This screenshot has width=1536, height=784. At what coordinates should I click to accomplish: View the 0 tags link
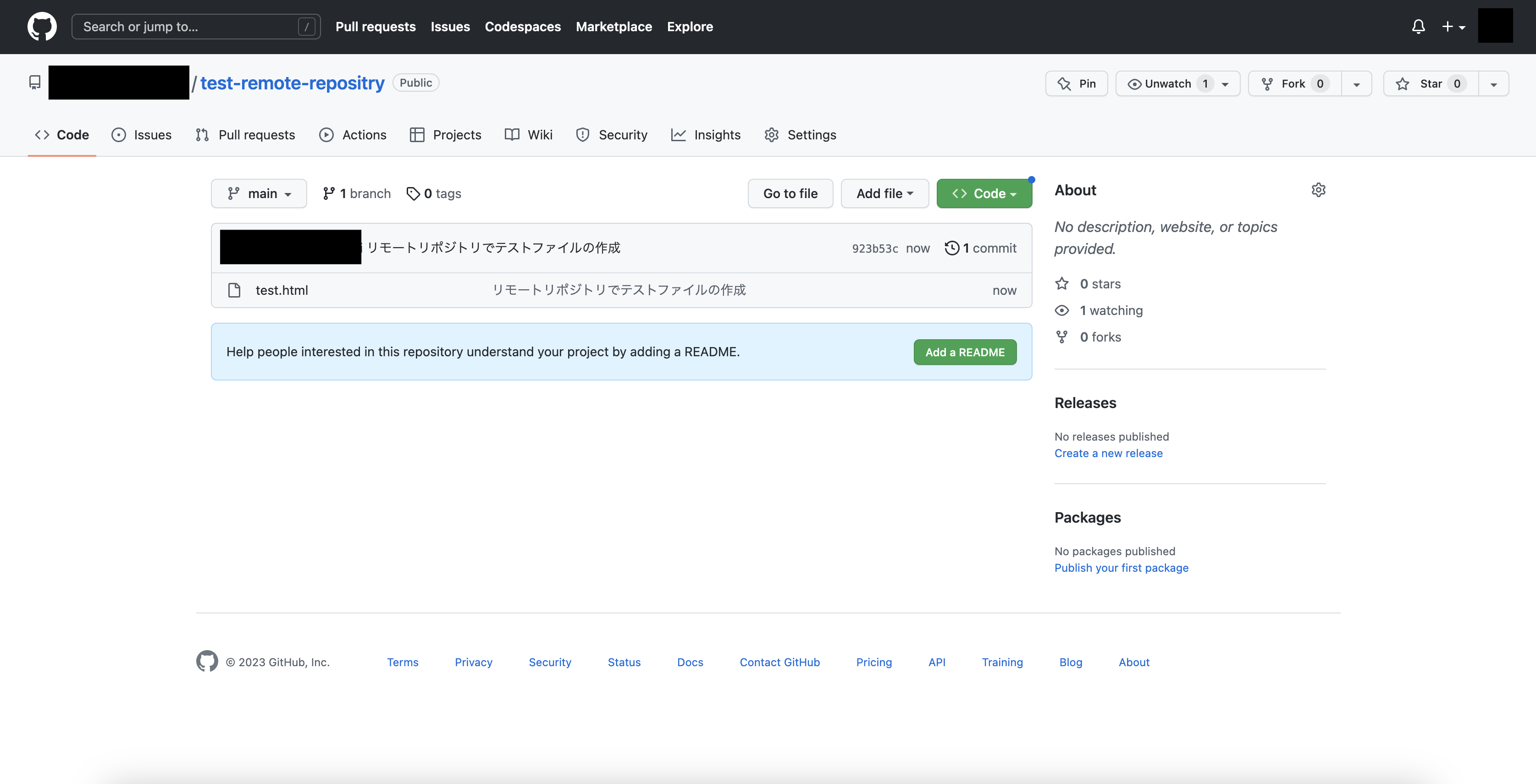pos(433,193)
